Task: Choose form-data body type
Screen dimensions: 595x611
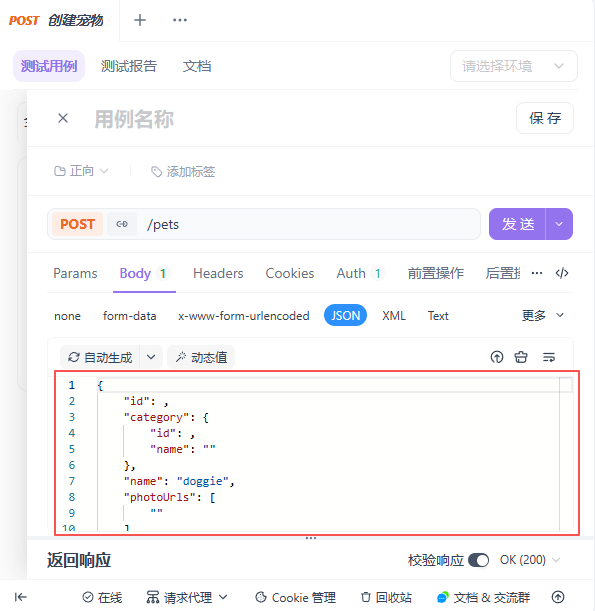Action: tap(129, 316)
